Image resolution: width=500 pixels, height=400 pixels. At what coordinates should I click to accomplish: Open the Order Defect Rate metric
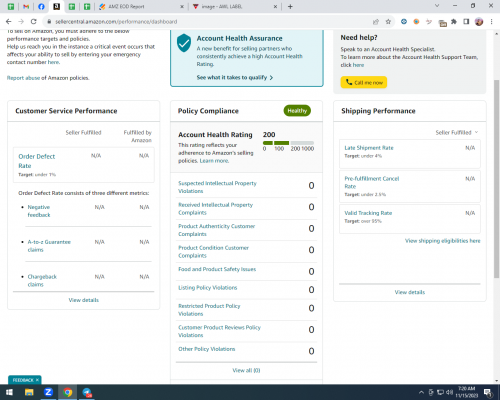[37, 161]
